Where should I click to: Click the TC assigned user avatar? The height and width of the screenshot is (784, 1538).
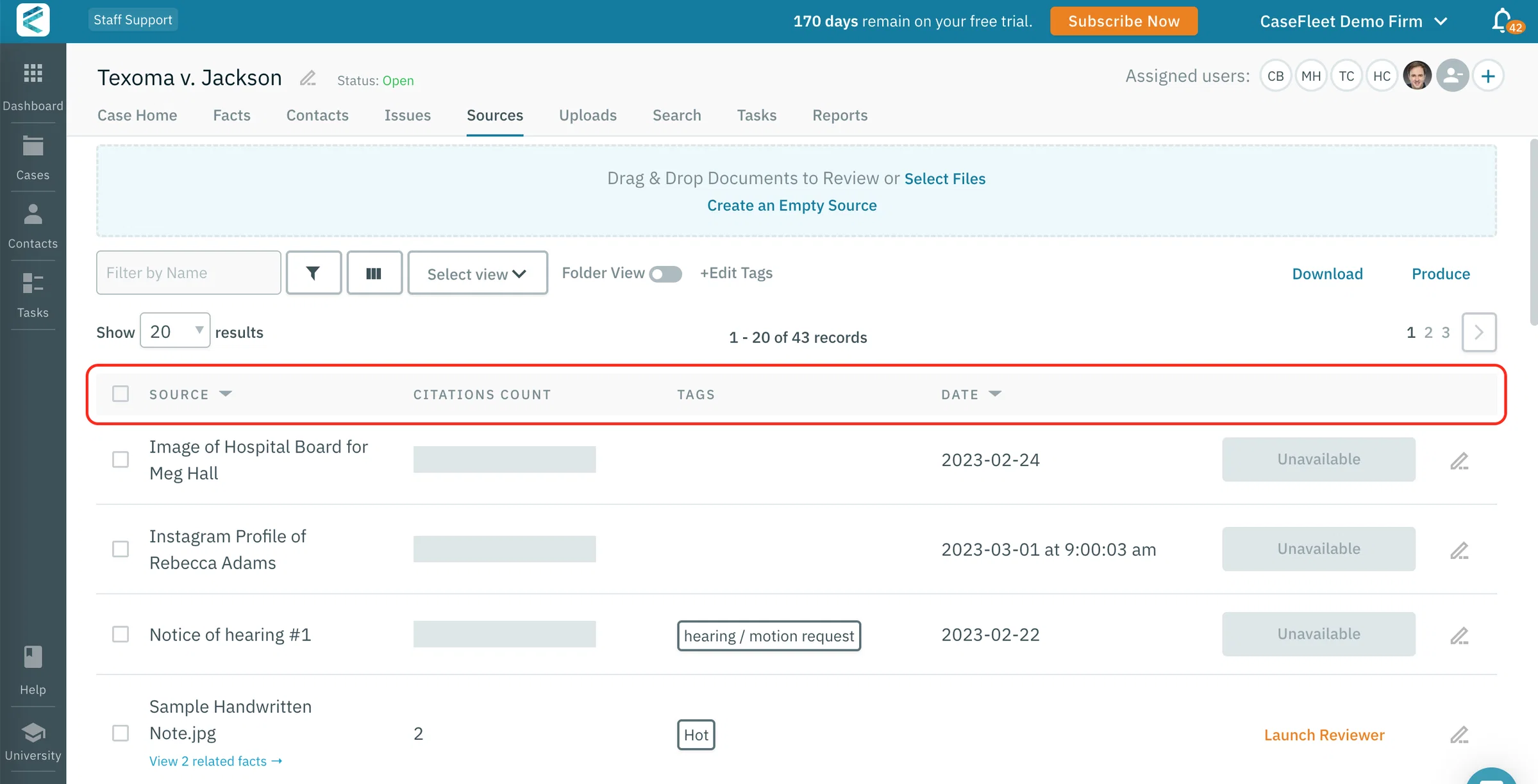[x=1346, y=76]
